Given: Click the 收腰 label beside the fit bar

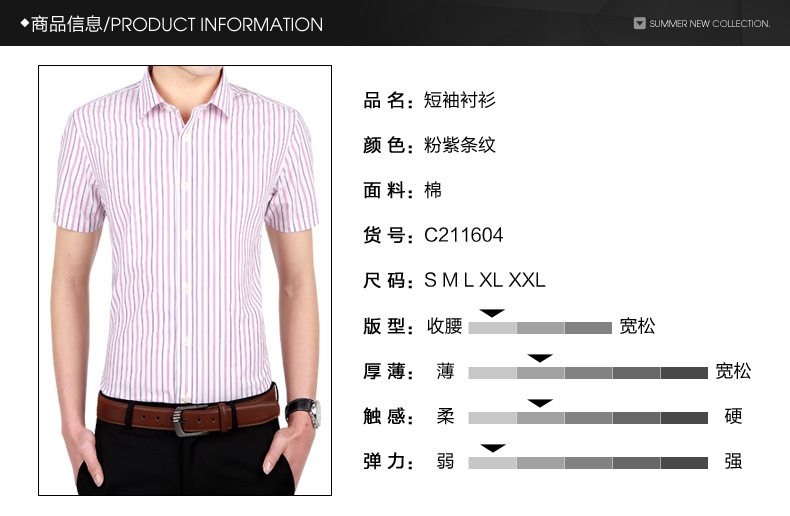Looking at the screenshot, I should click(x=445, y=326).
